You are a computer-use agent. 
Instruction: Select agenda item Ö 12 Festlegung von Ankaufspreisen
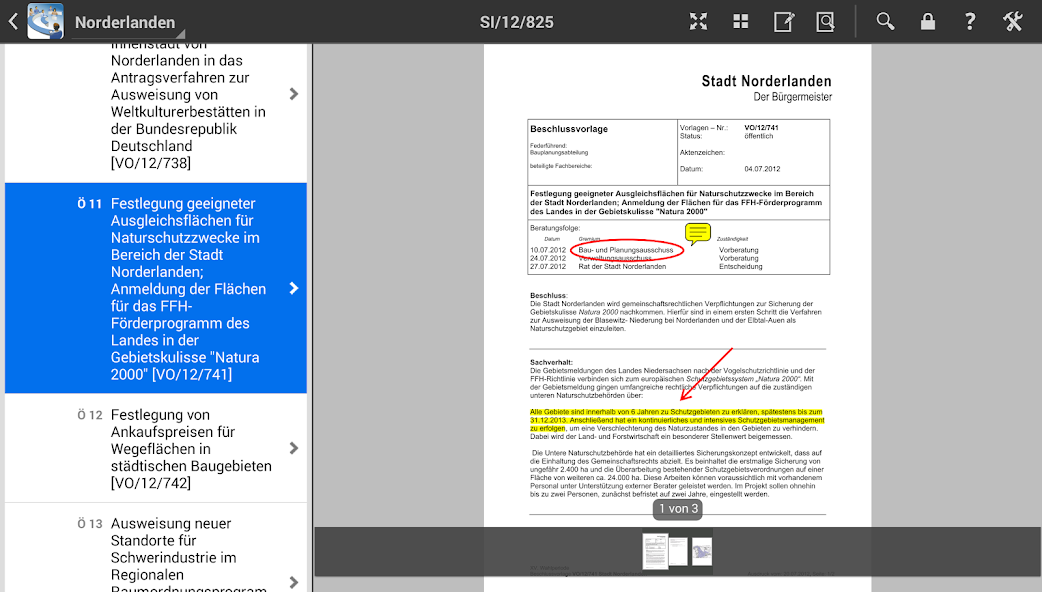coord(156,448)
